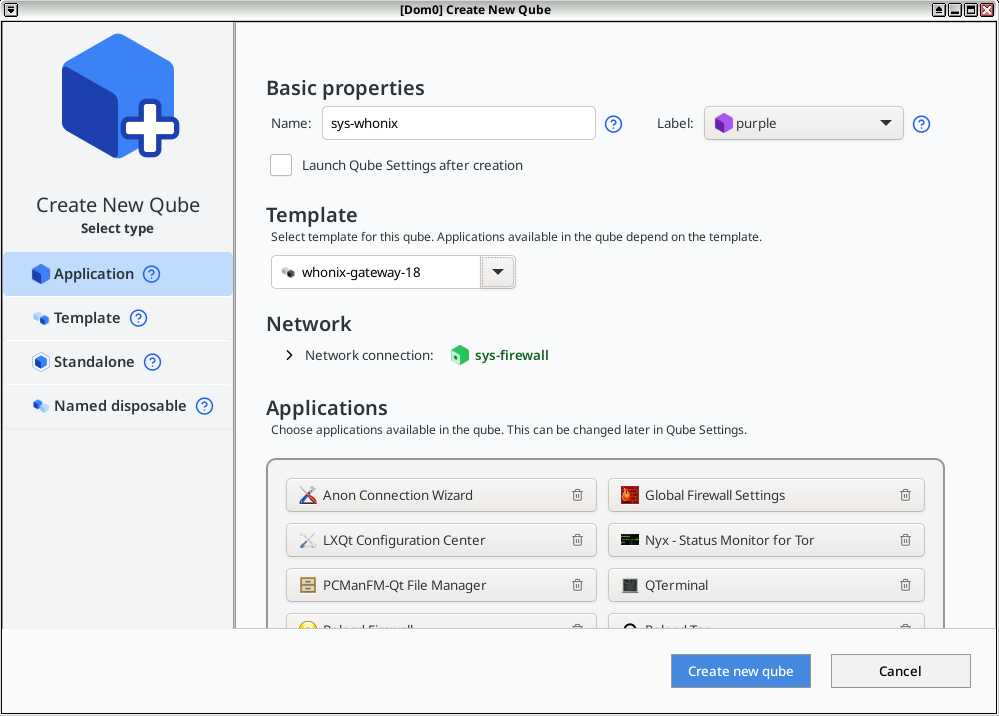The height and width of the screenshot is (716, 999).
Task: Click help icon beside Standalone type
Action: (x=152, y=362)
